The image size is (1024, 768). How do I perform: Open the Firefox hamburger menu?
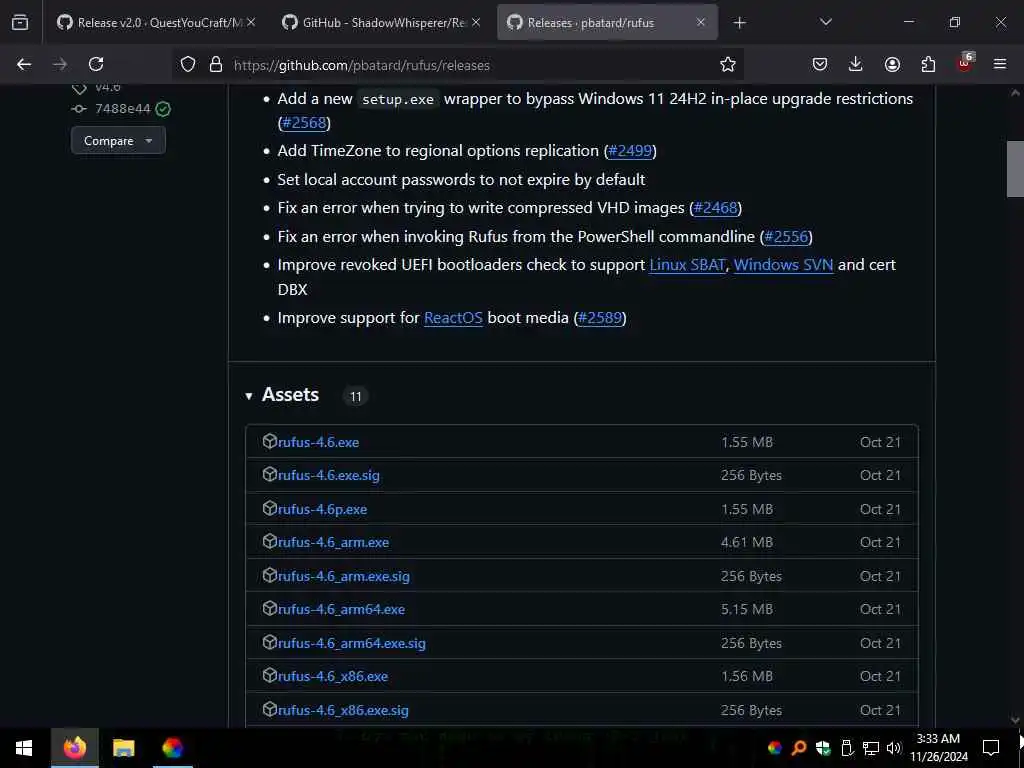[x=1000, y=64]
